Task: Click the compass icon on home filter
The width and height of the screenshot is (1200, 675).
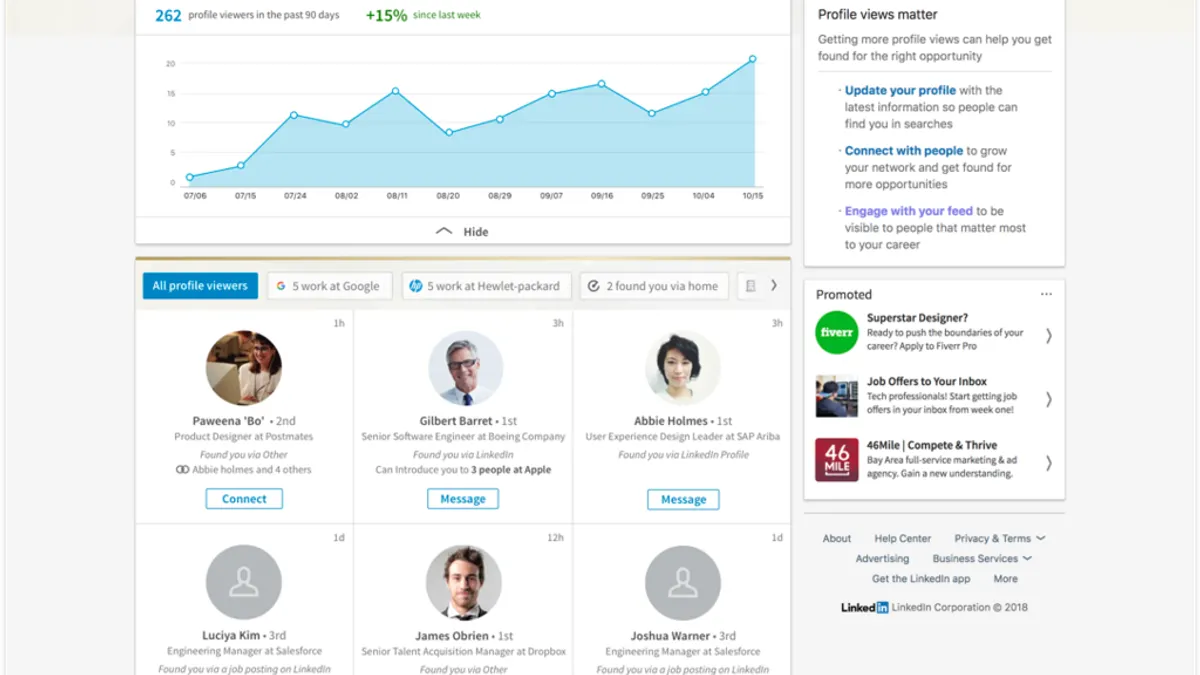Action: coord(593,286)
